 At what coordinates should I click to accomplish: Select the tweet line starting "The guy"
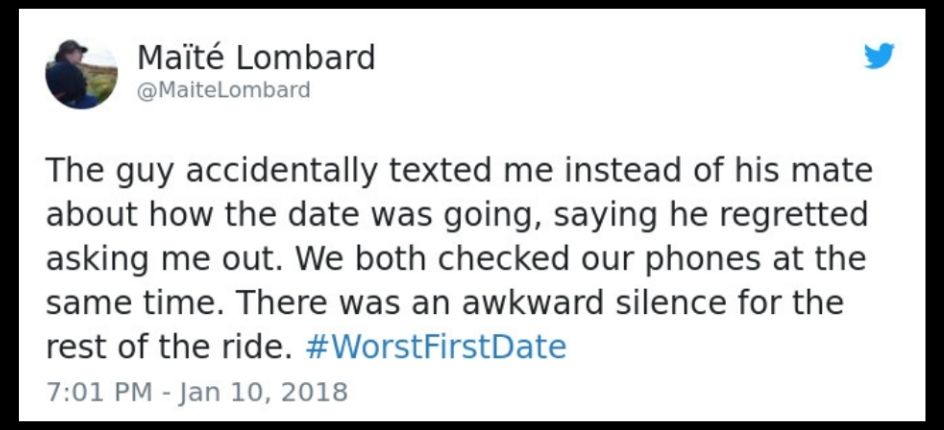[x=459, y=173]
